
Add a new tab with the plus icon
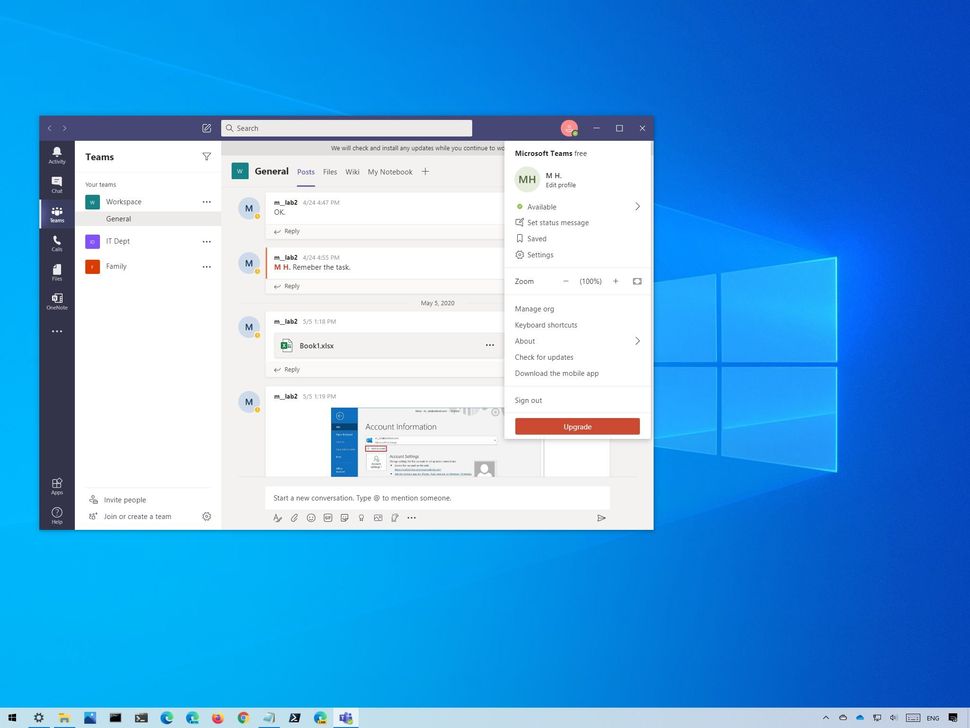point(425,171)
